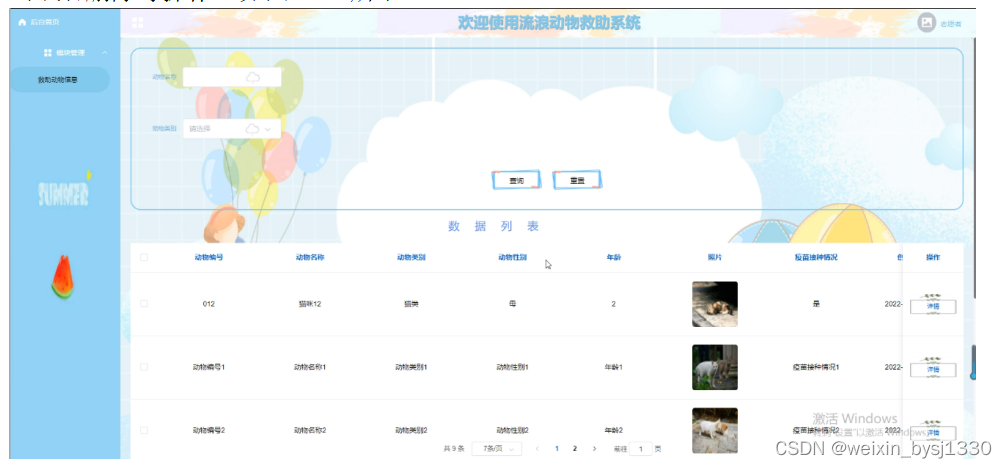1007x468 pixels.
Task: Click the cell 母 in first row
Action: point(512,304)
